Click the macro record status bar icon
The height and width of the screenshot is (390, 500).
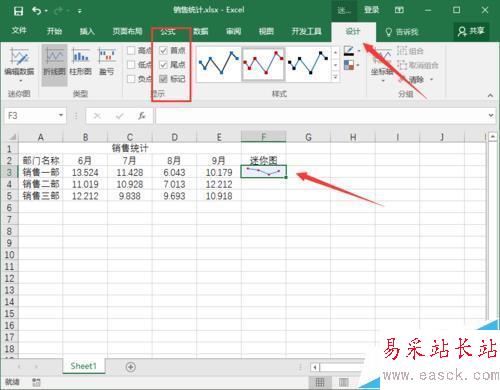point(36,382)
